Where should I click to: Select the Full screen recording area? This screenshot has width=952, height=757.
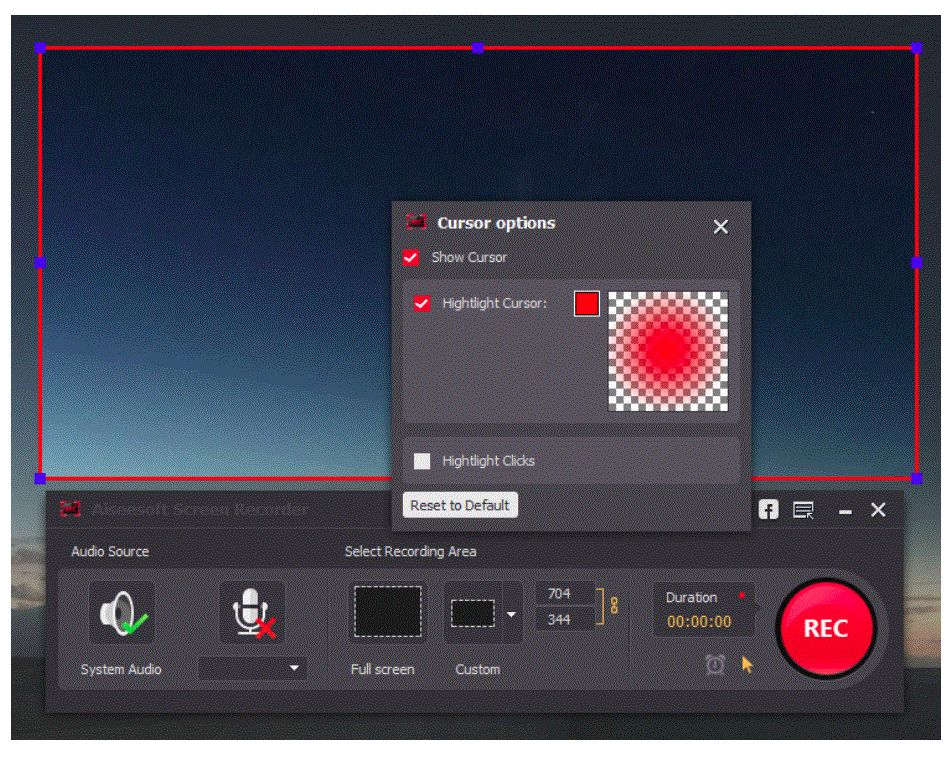[387, 611]
